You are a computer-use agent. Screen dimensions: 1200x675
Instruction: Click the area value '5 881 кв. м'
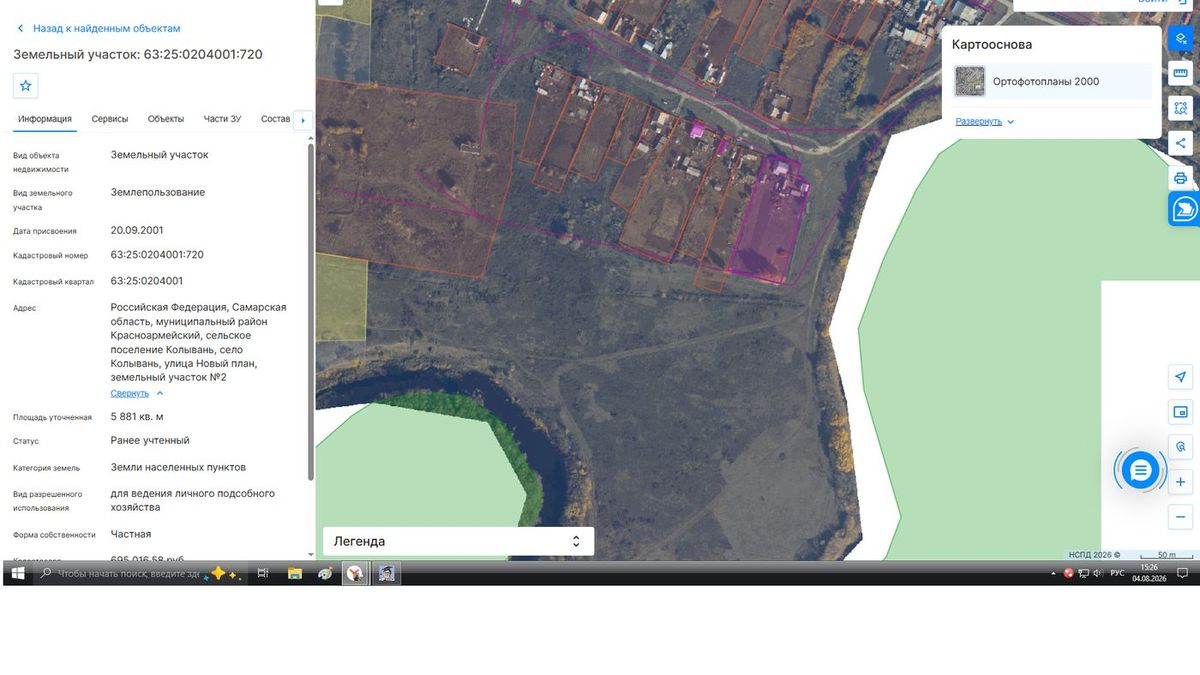[137, 416]
